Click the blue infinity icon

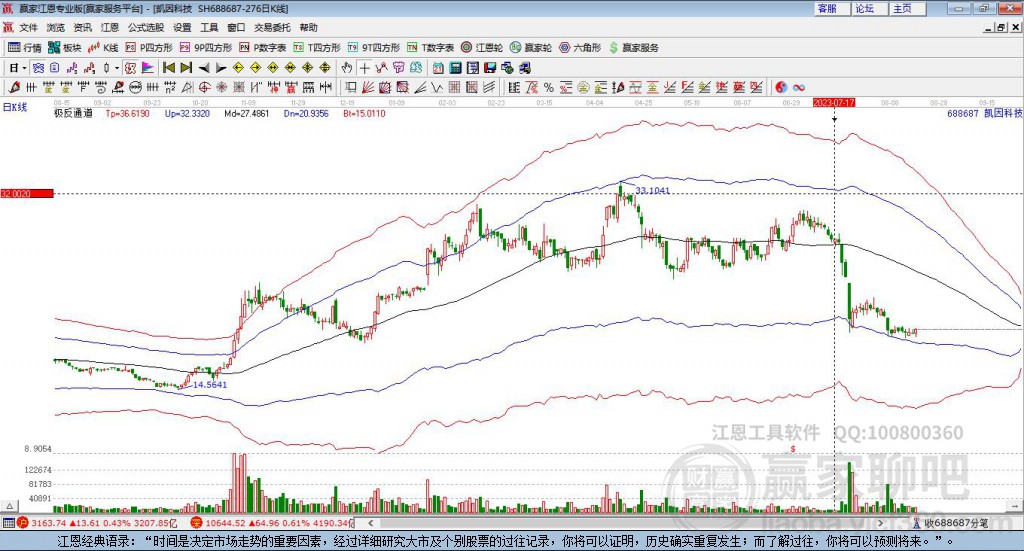point(799,87)
